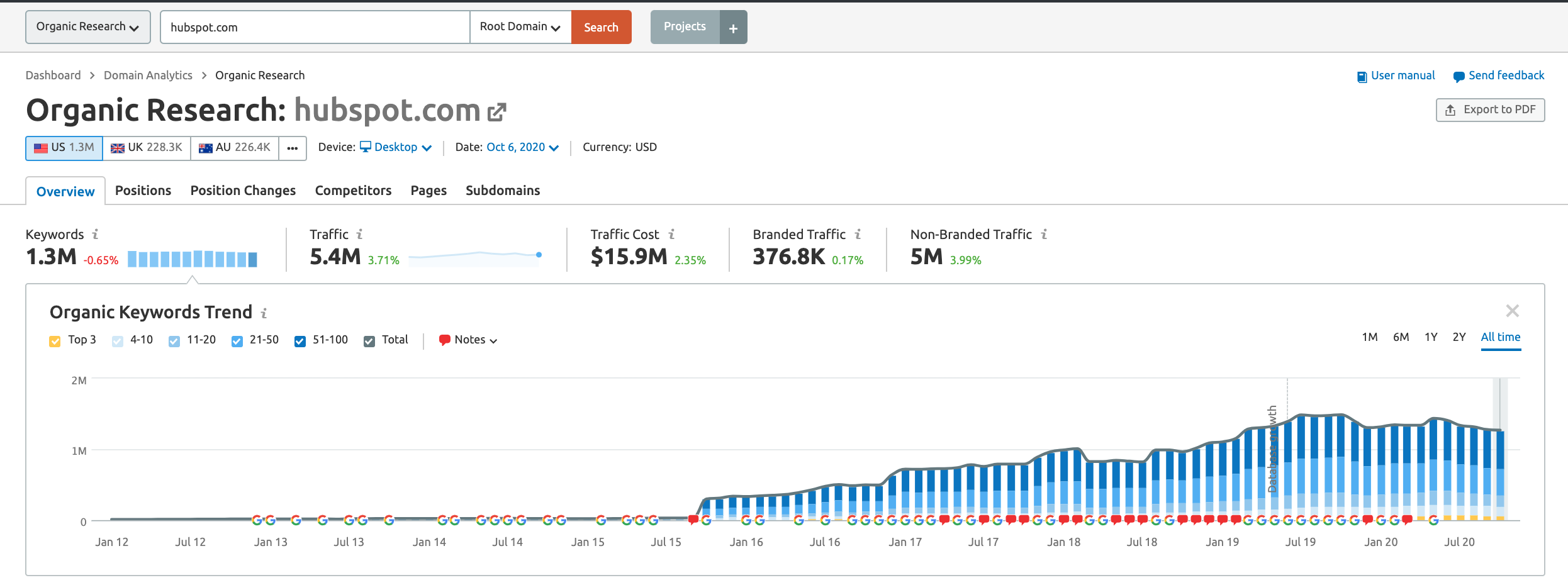Screen dimensions: 1568x585
Task: Click the Branded Traffic info icon
Action: [x=858, y=234]
